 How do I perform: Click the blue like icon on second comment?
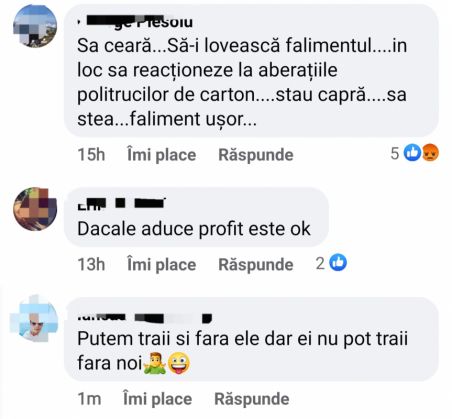point(338,262)
